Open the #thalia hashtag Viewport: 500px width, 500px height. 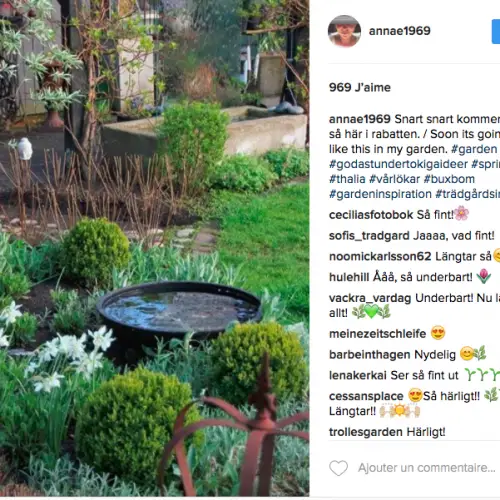(347, 179)
